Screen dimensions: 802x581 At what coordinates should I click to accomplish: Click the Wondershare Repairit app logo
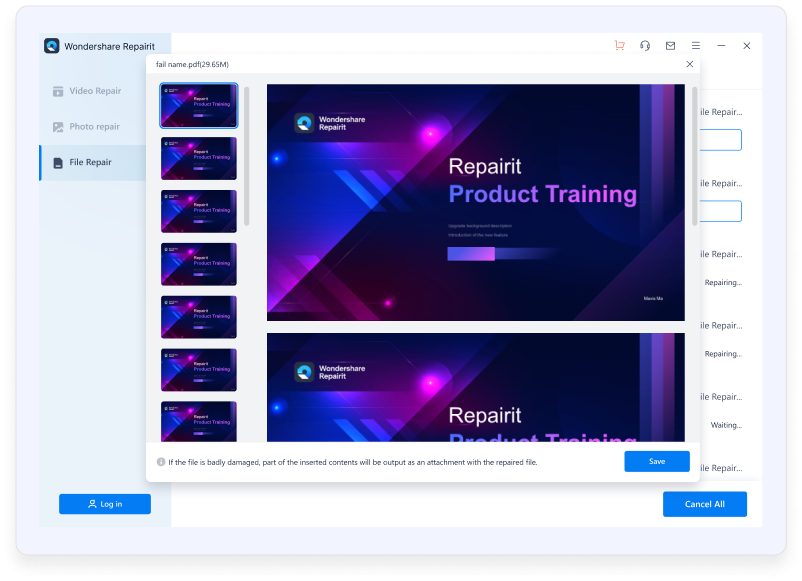pos(52,46)
